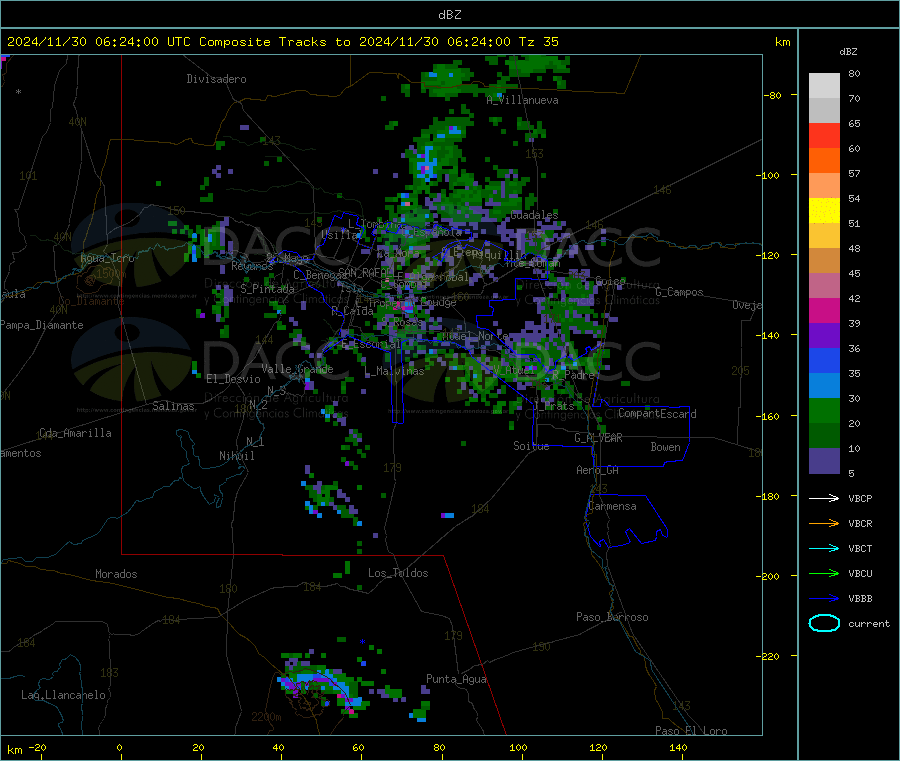Click the Paso_El_Loro map label

coord(691,731)
